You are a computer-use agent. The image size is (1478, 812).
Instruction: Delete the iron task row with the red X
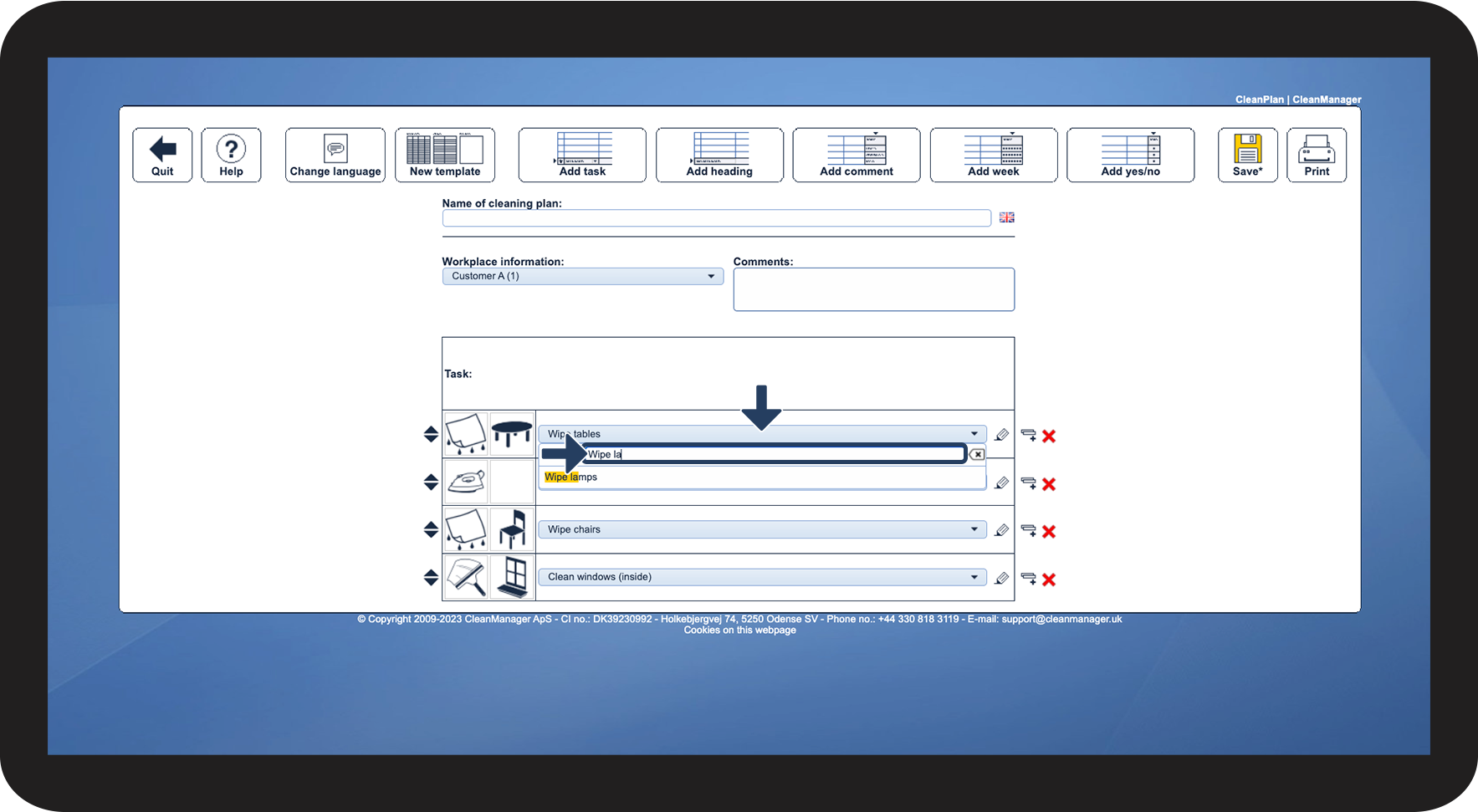click(1049, 484)
